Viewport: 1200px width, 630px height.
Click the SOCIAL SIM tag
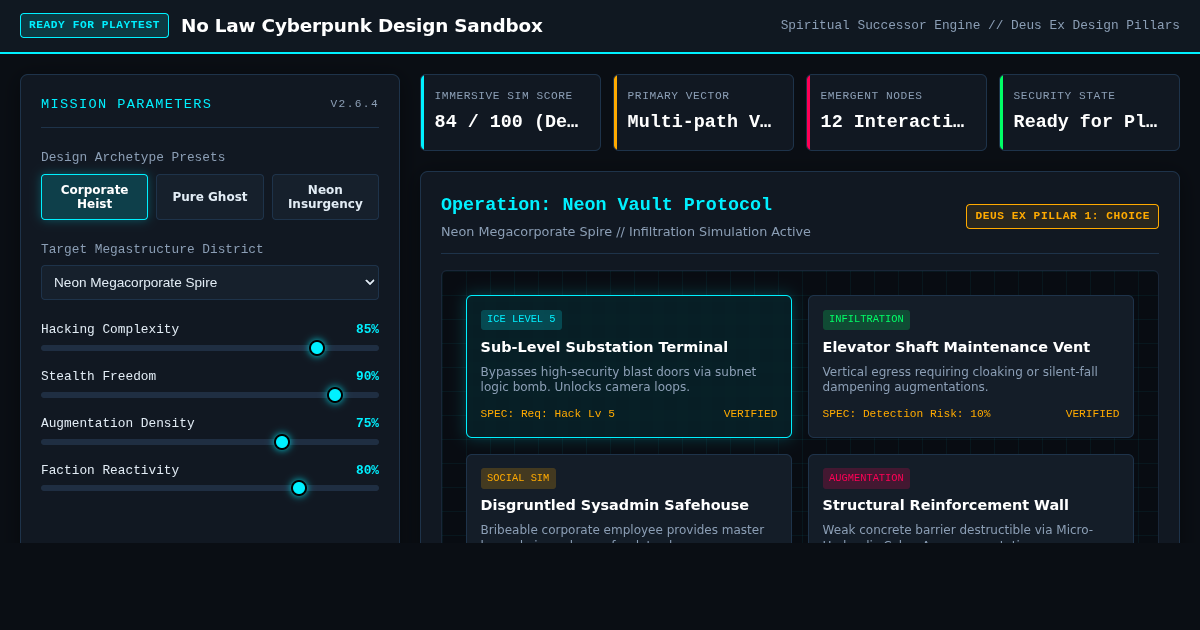[518, 478]
